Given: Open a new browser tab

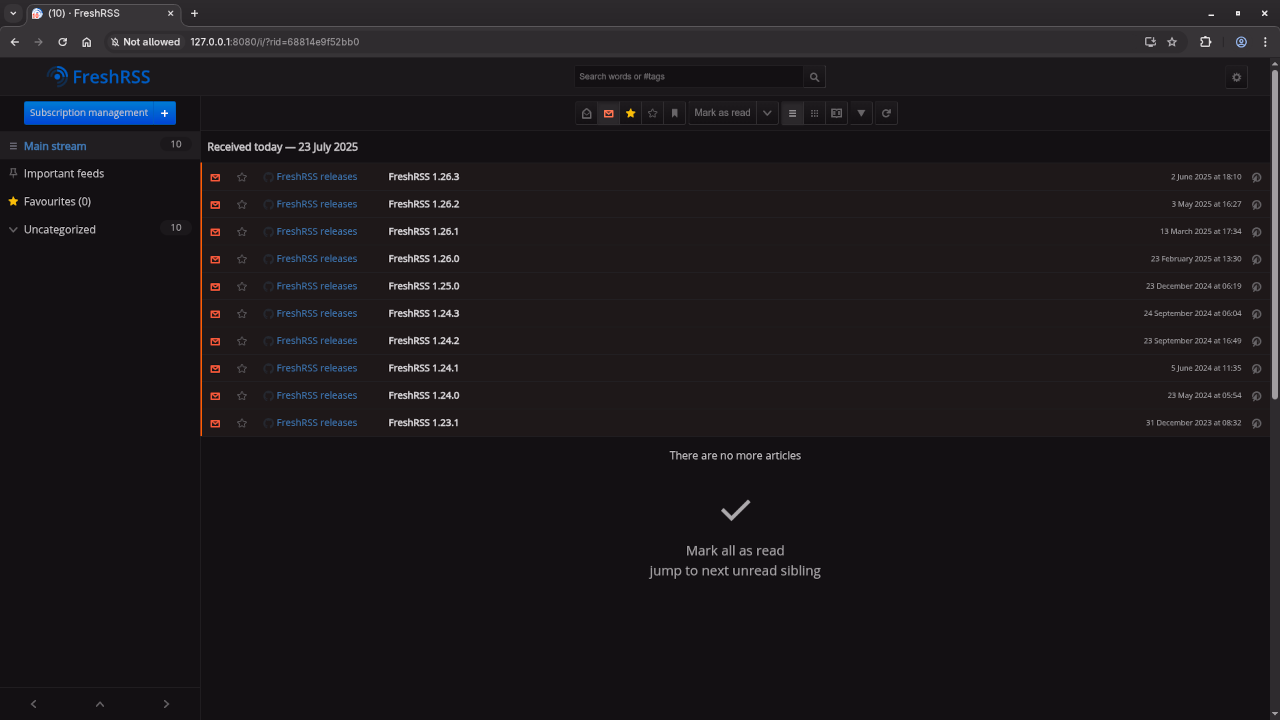Looking at the screenshot, I should 194,13.
